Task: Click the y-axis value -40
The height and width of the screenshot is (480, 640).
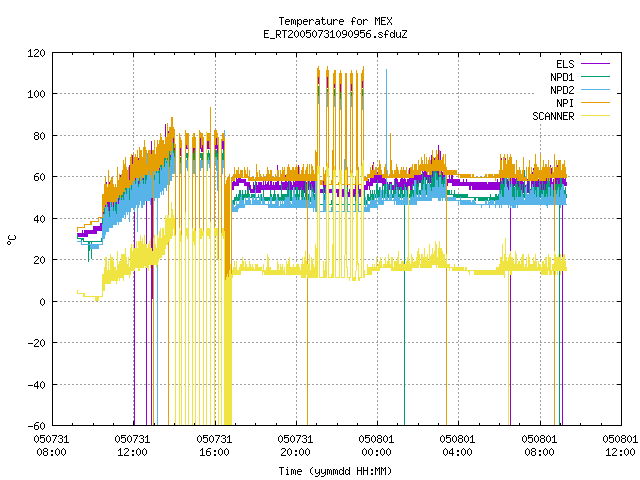Action: 36,385
